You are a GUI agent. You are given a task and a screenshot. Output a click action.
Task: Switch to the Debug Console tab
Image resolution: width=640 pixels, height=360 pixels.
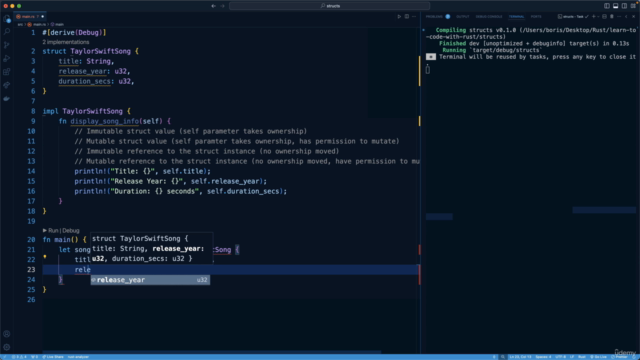(489, 17)
